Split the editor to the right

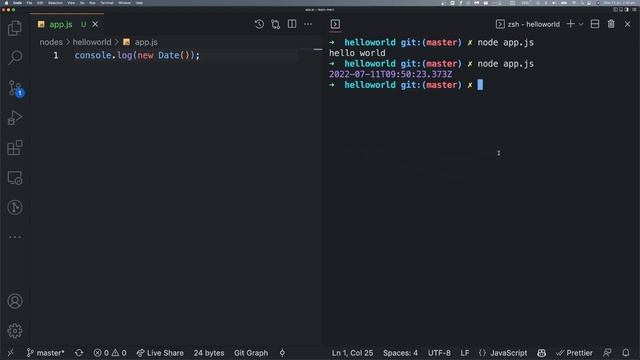click(x=292, y=24)
